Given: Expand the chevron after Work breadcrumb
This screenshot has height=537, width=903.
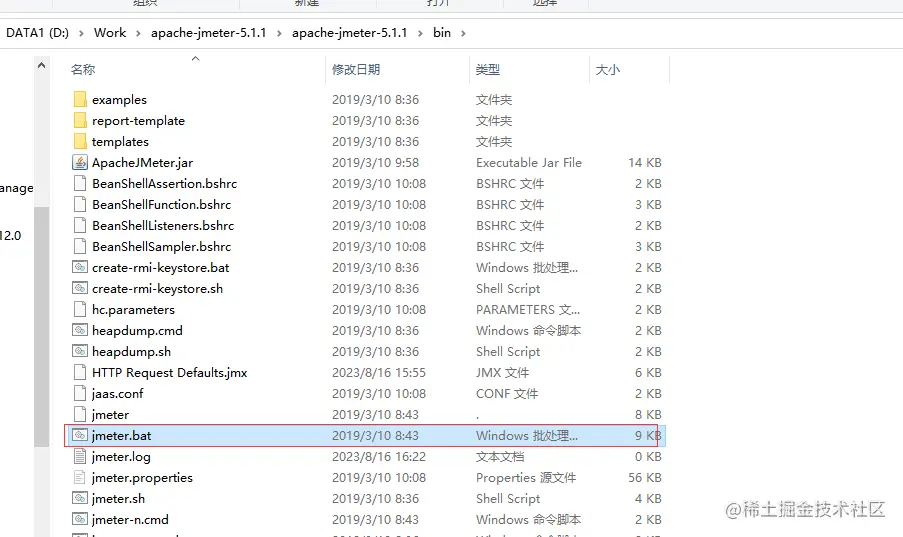Looking at the screenshot, I should (138, 33).
